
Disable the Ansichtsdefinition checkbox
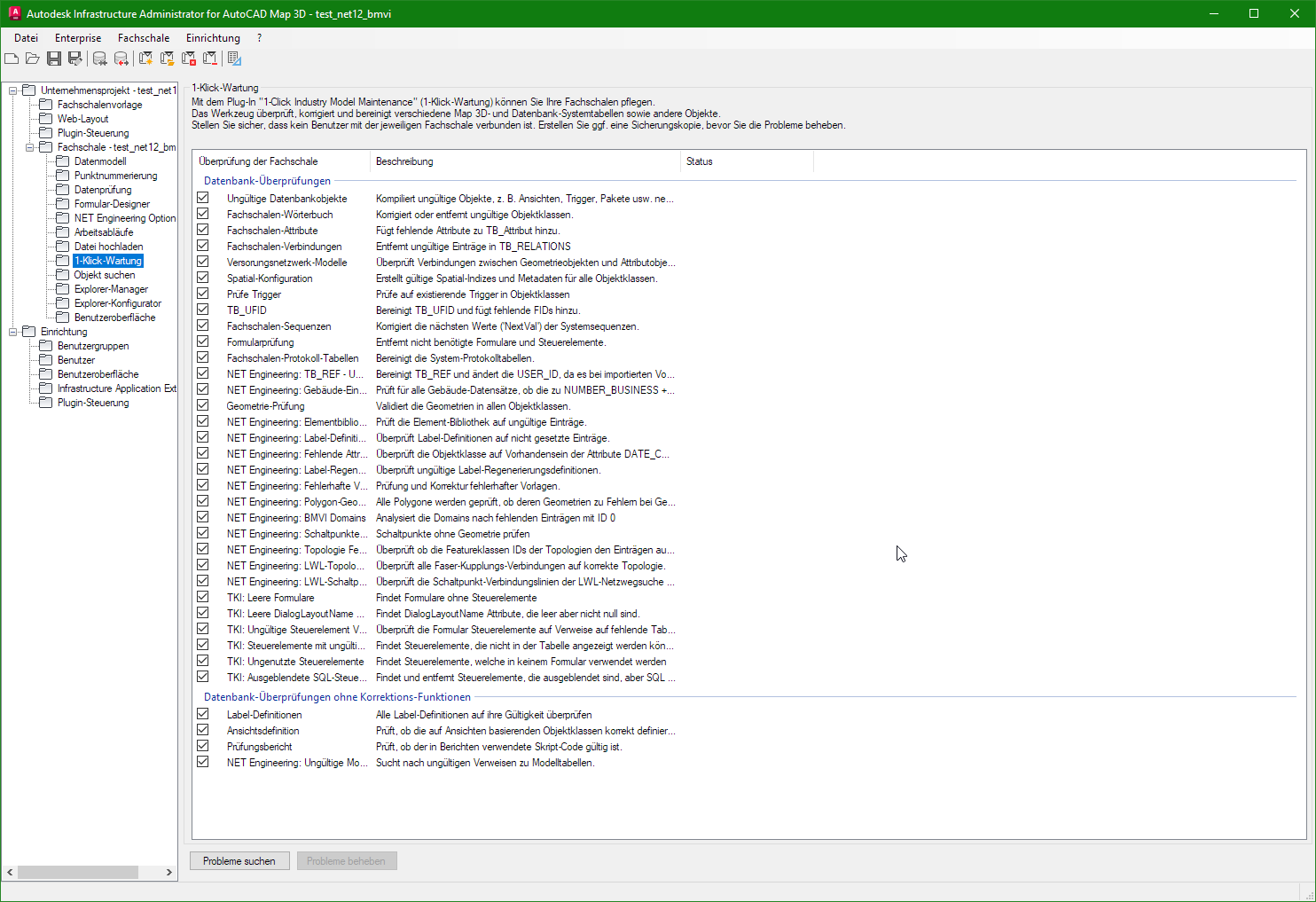pyautogui.click(x=203, y=730)
